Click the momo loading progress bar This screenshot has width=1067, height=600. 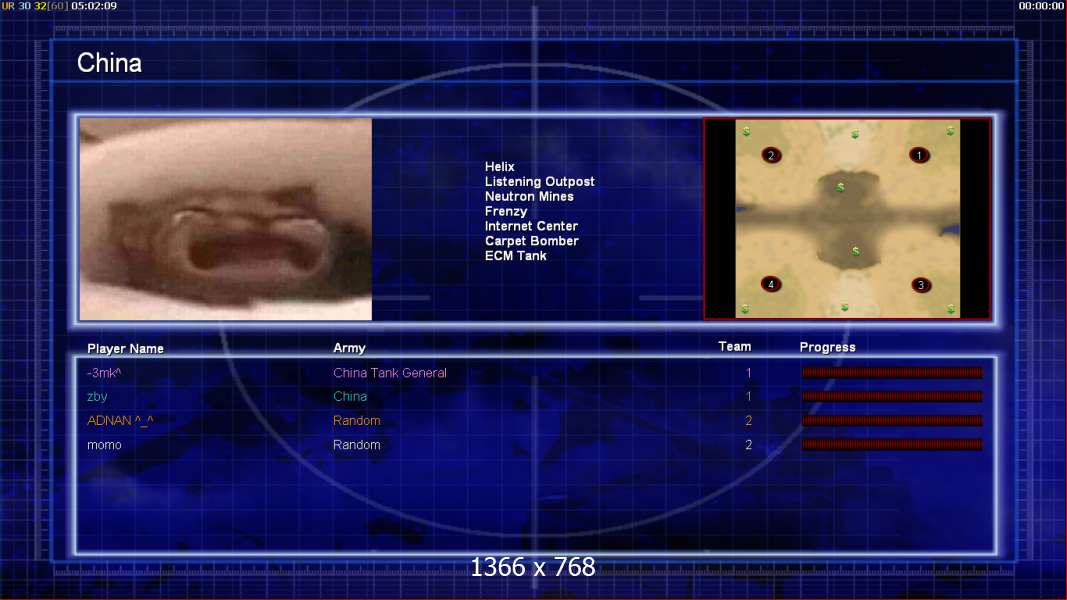pos(892,444)
